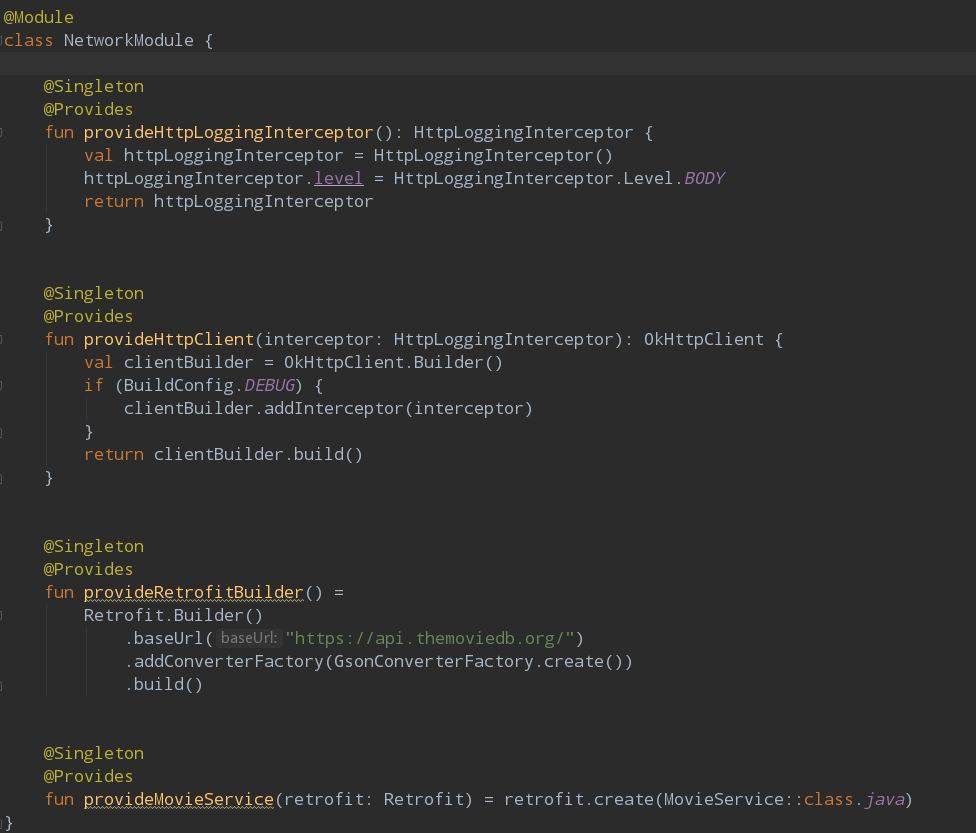Click the if keyword

click(93, 385)
